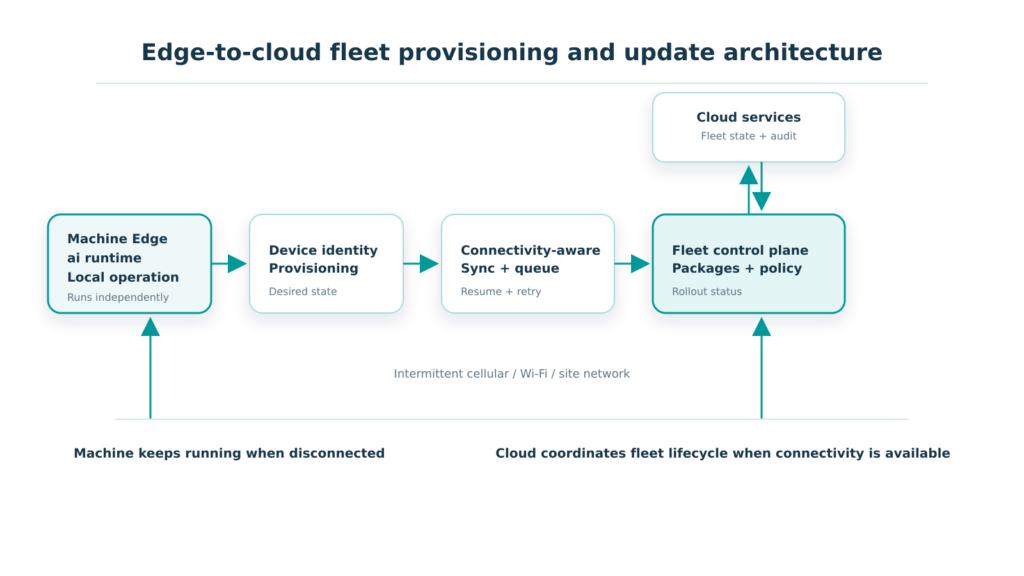The height and width of the screenshot is (576, 1024).
Task: Click the 'Packages + policy' heading line
Action: (x=737, y=268)
